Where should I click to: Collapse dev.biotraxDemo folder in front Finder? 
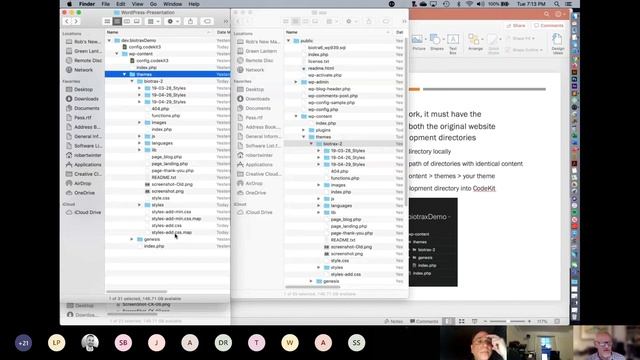tap(109, 40)
